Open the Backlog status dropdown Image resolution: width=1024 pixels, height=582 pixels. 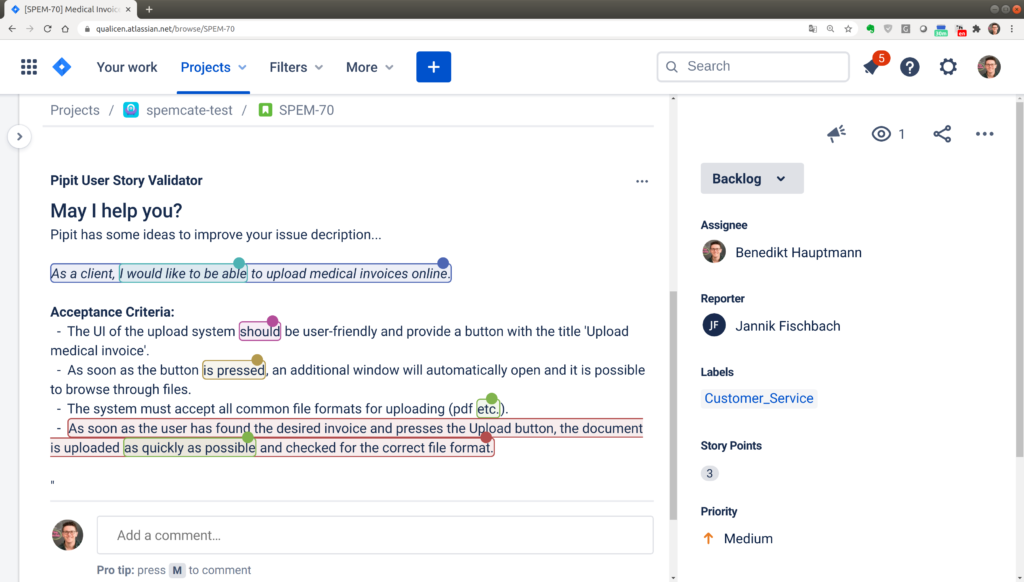751,178
